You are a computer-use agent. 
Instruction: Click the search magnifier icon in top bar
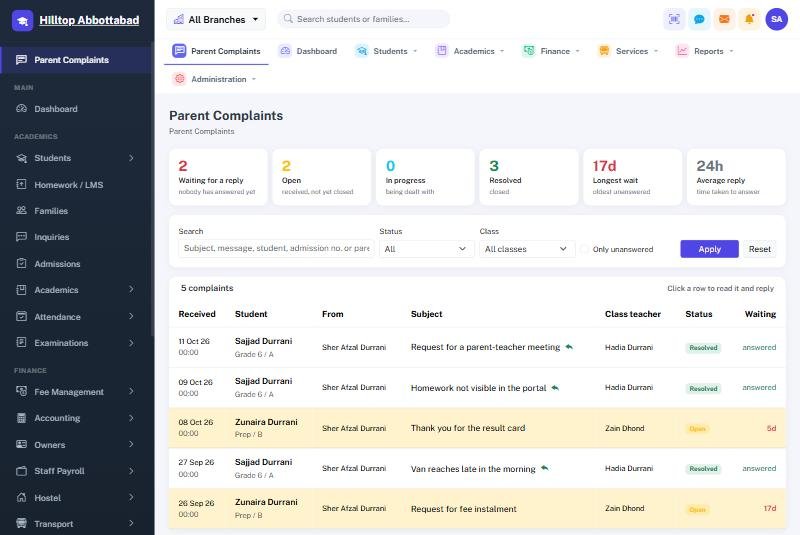pyautogui.click(x=288, y=19)
